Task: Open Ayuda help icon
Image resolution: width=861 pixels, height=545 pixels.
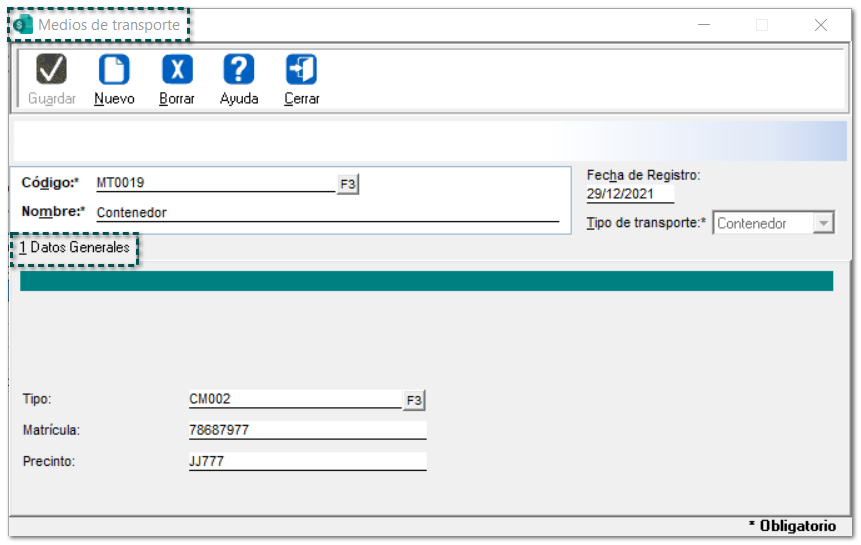Action: coord(239,70)
